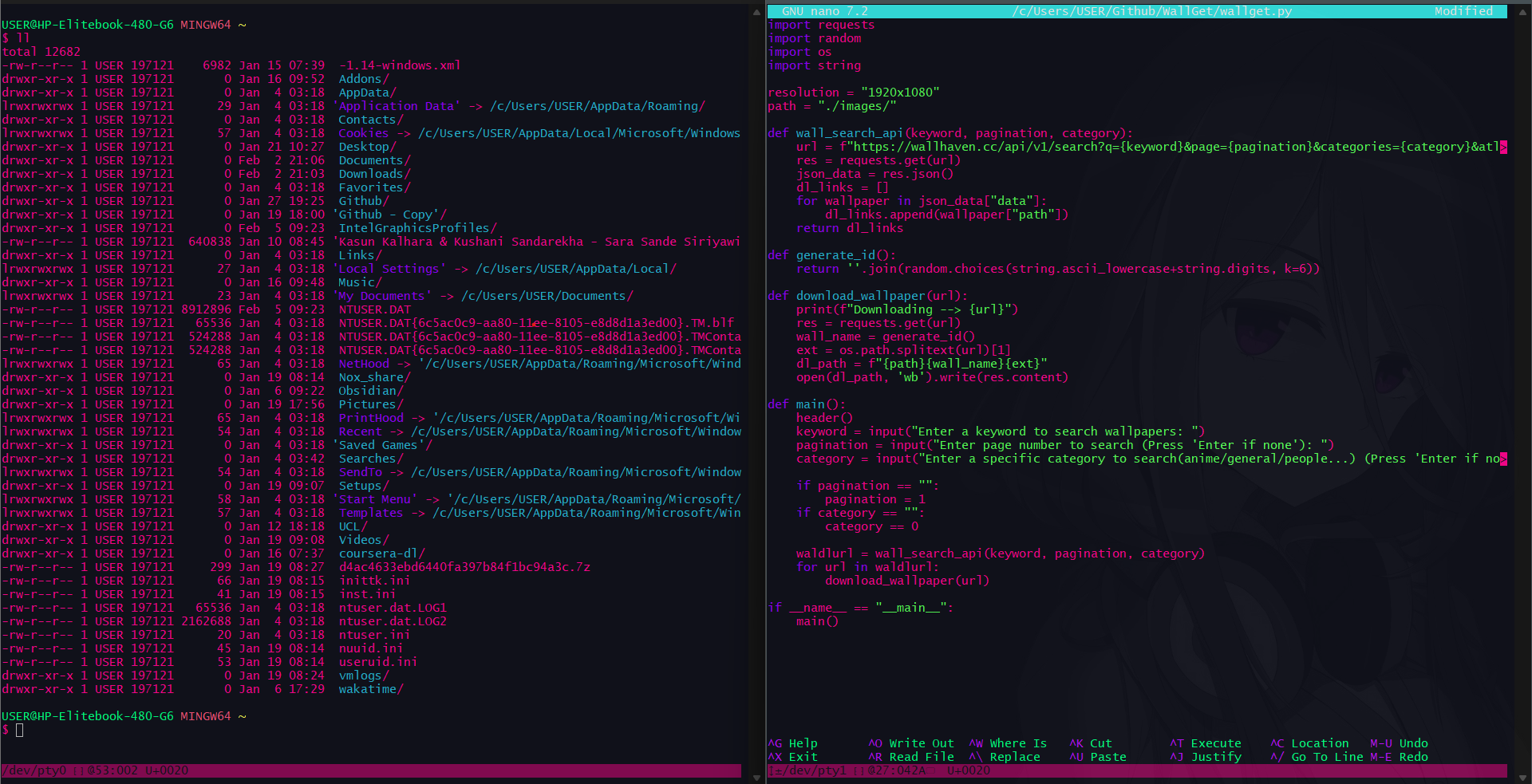This screenshot has height=784, width=1532.
Task: Click the ntuser.dat.LOG2 file entry
Action: (x=393, y=621)
